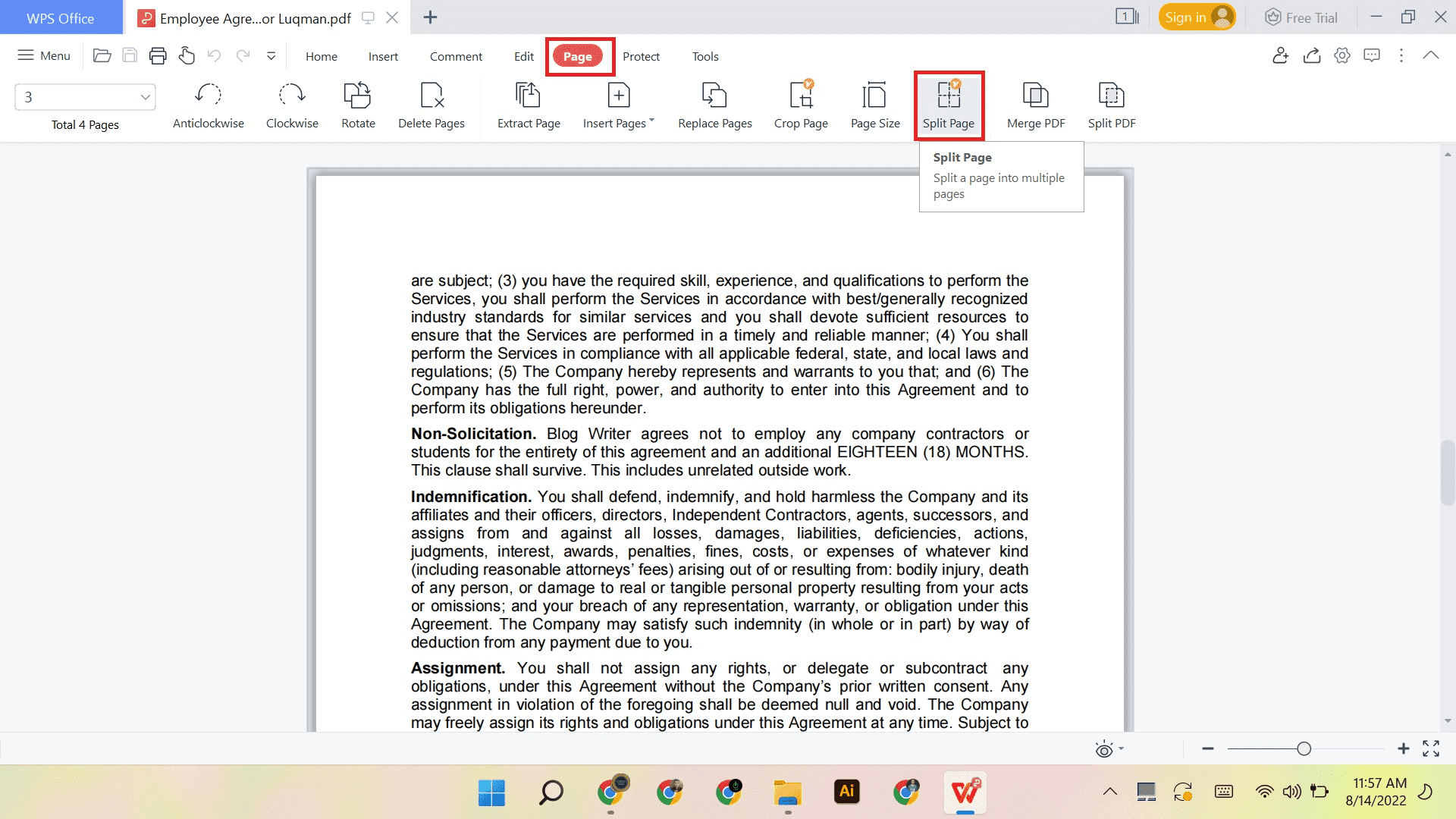This screenshot has height=819, width=1456.
Task: Open the page number dropdown
Action: [145, 97]
